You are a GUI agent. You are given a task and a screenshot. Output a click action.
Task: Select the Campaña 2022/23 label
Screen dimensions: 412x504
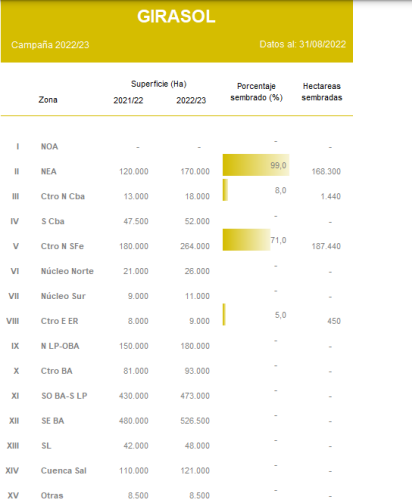(x=50, y=45)
